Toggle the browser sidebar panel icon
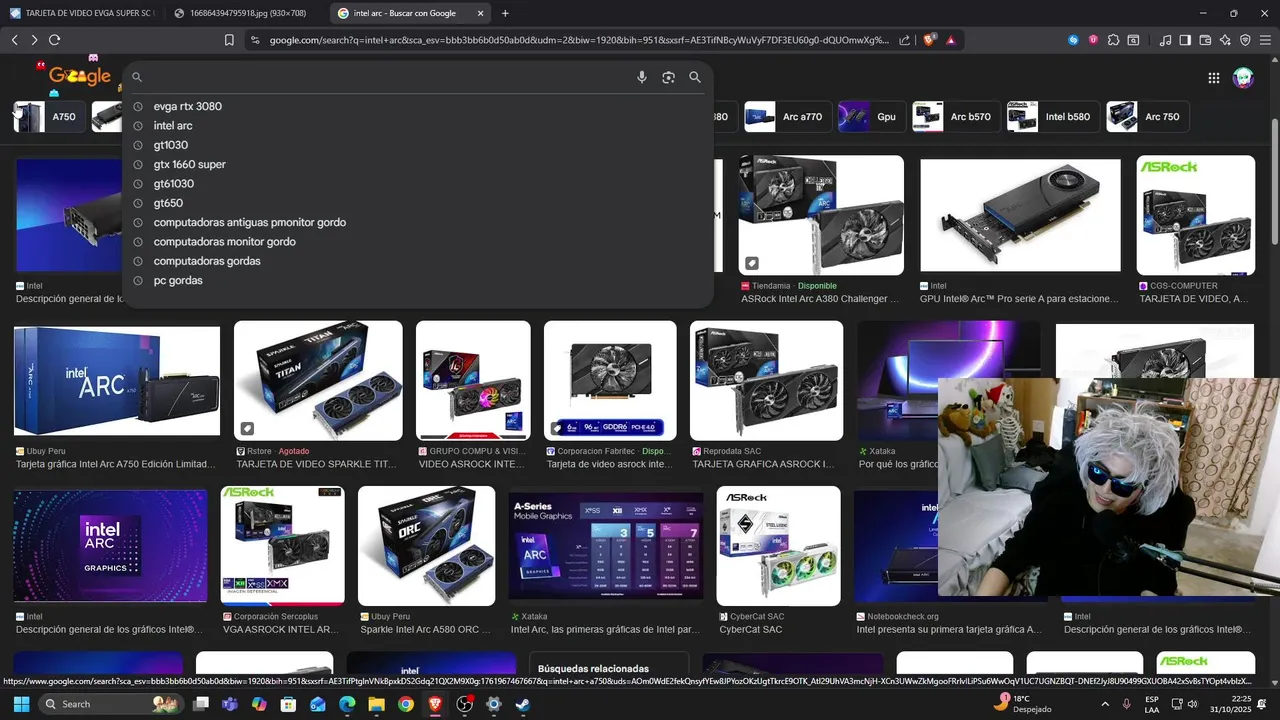The height and width of the screenshot is (720, 1280). [x=1185, y=40]
